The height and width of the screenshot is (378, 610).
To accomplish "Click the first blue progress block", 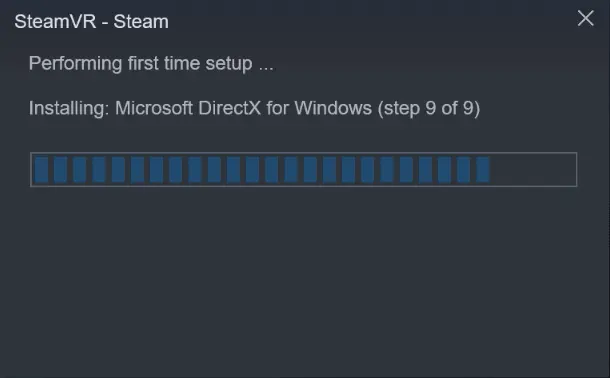I will pyautogui.click(x=41, y=170).
